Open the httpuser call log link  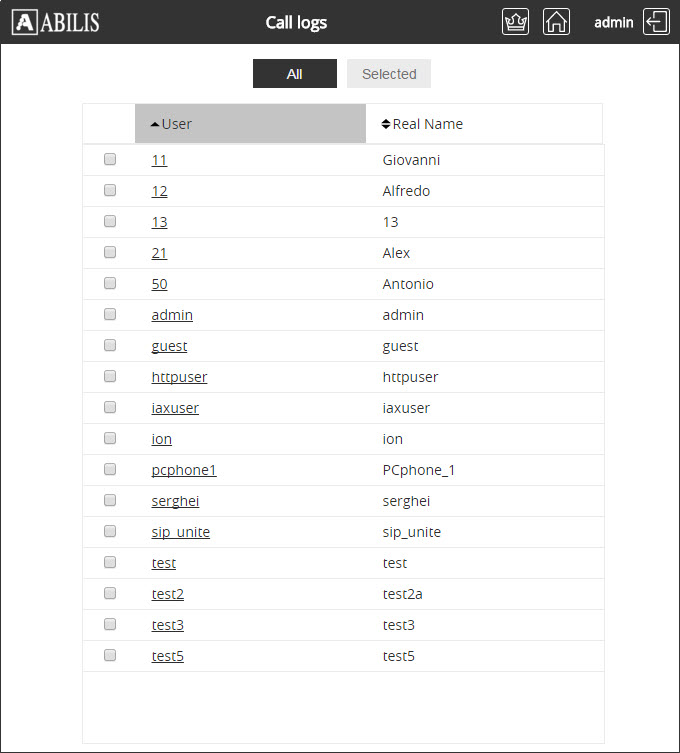click(179, 377)
